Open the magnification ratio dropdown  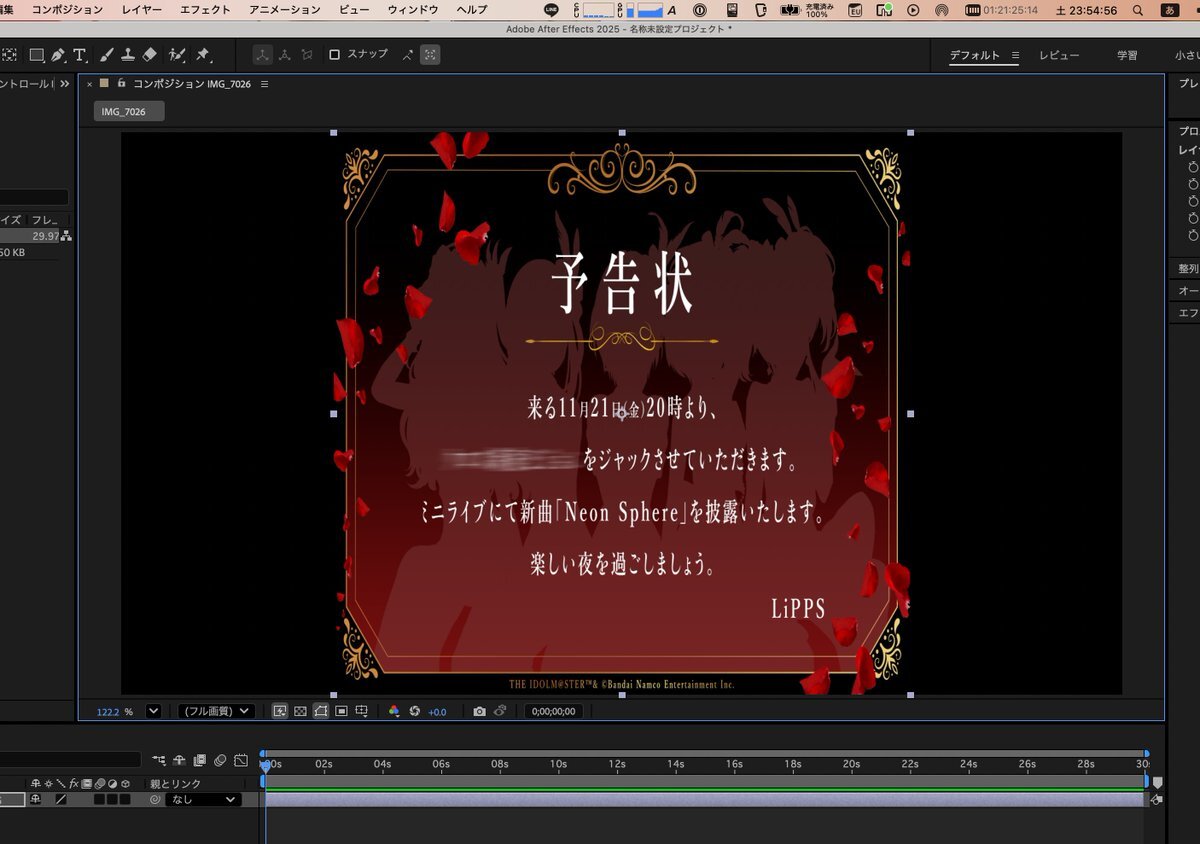pyautogui.click(x=153, y=711)
